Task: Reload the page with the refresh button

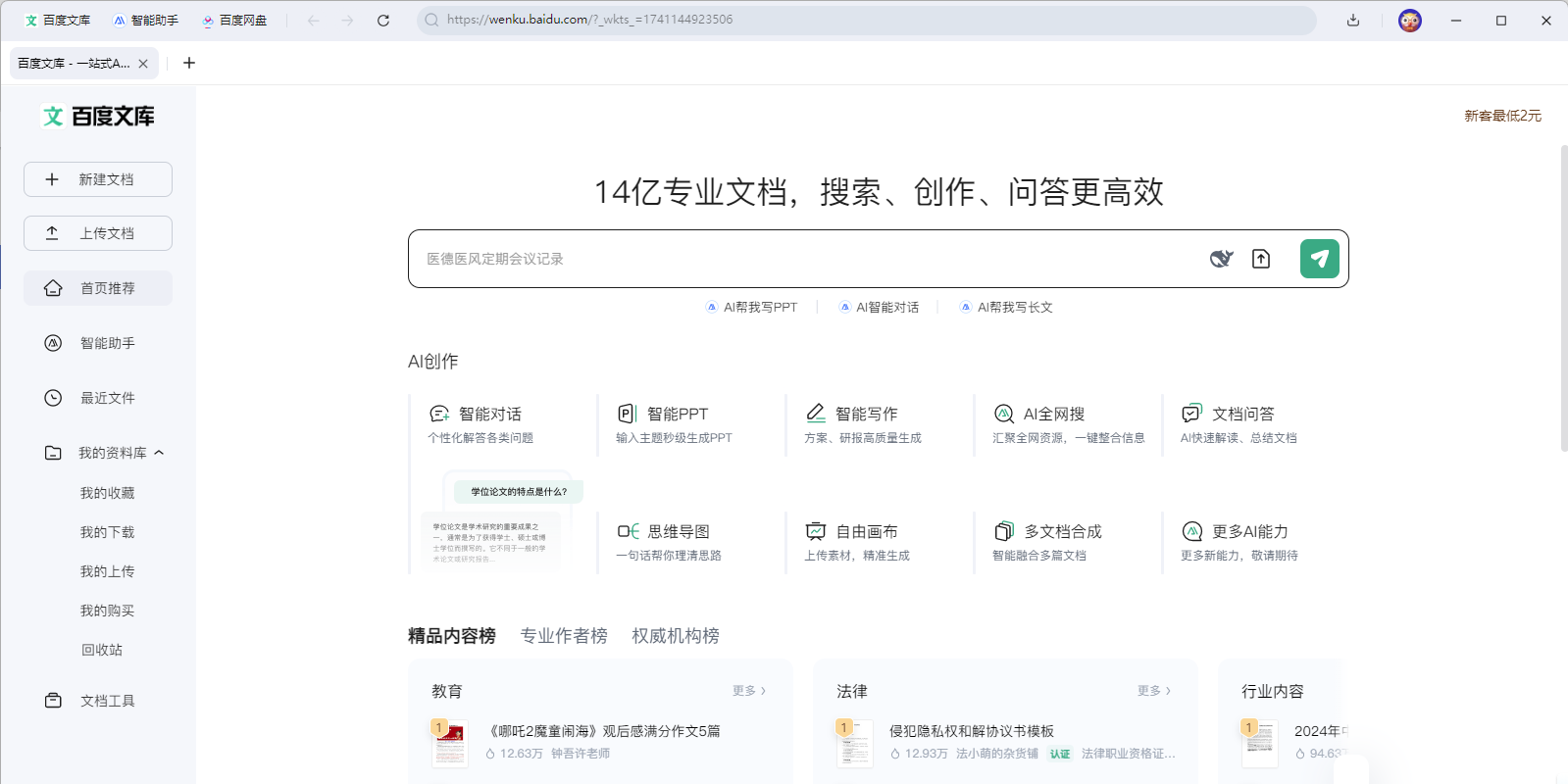Action: tap(383, 21)
